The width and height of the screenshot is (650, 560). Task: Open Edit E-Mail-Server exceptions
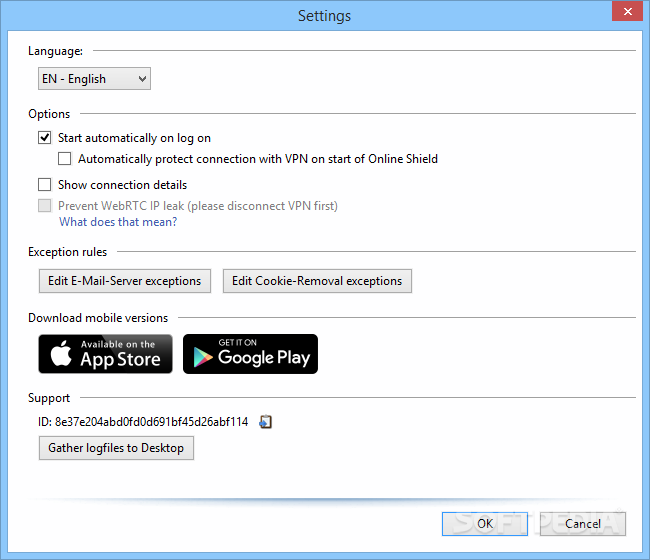[125, 281]
